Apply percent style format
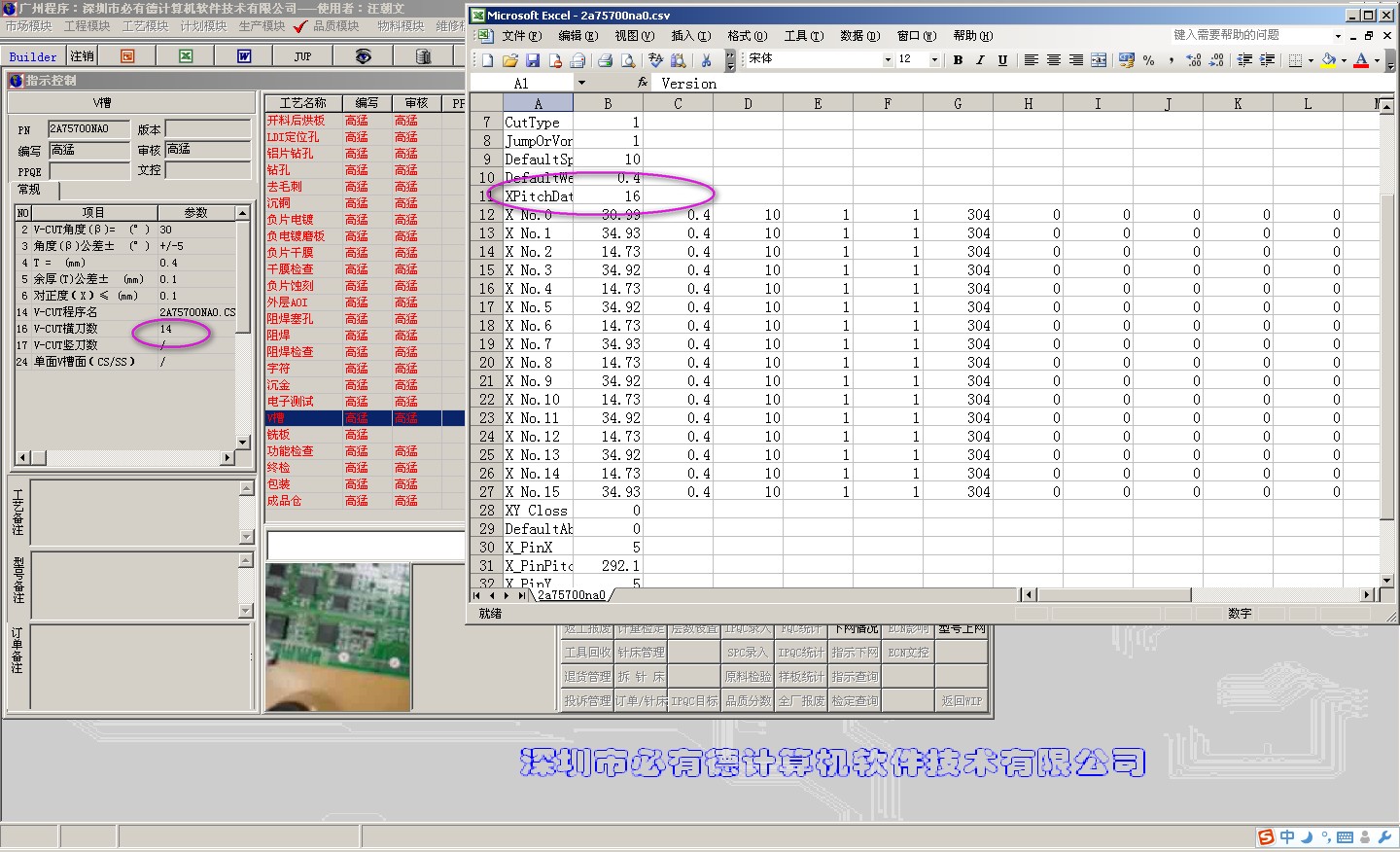Image resolution: width=1400 pixels, height=852 pixels. coord(1149,60)
